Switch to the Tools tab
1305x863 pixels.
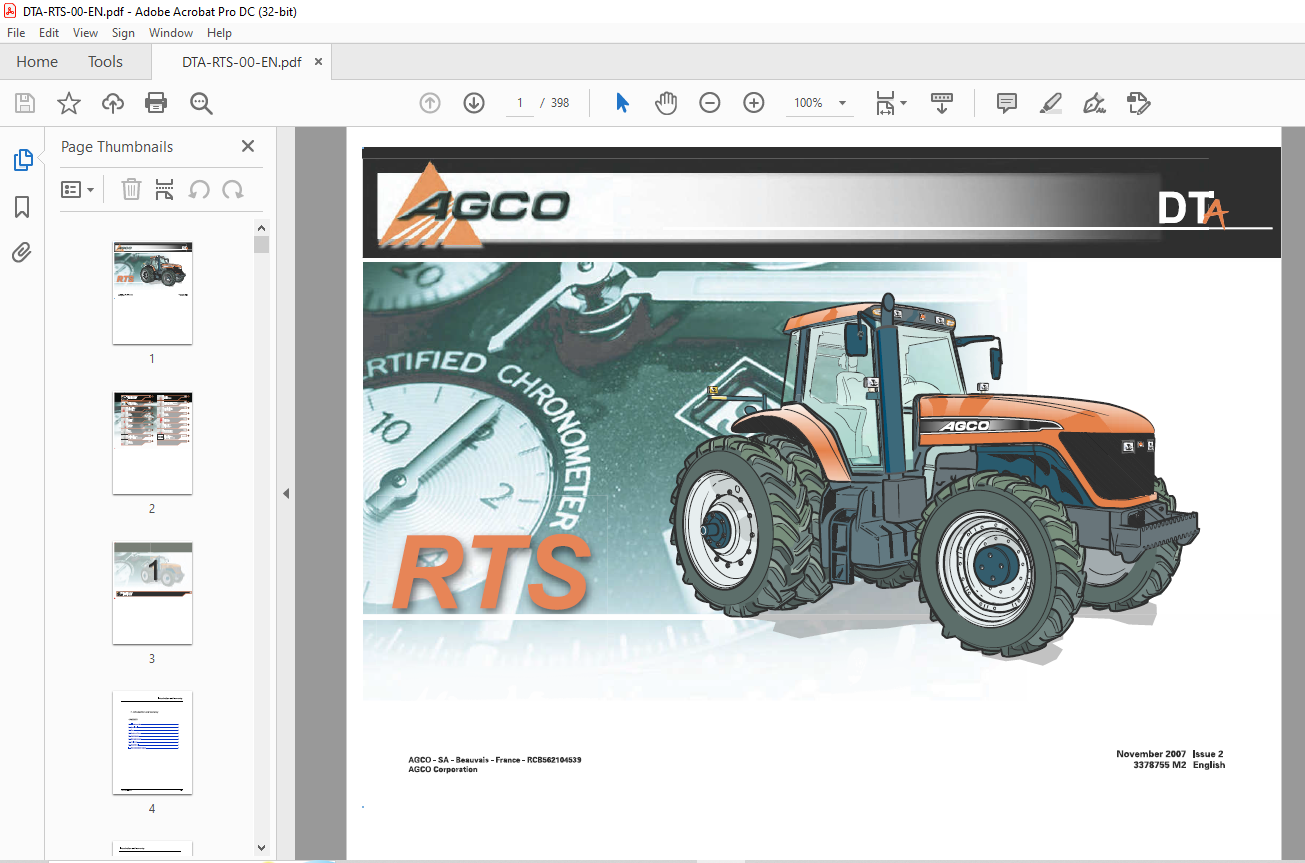click(x=105, y=62)
